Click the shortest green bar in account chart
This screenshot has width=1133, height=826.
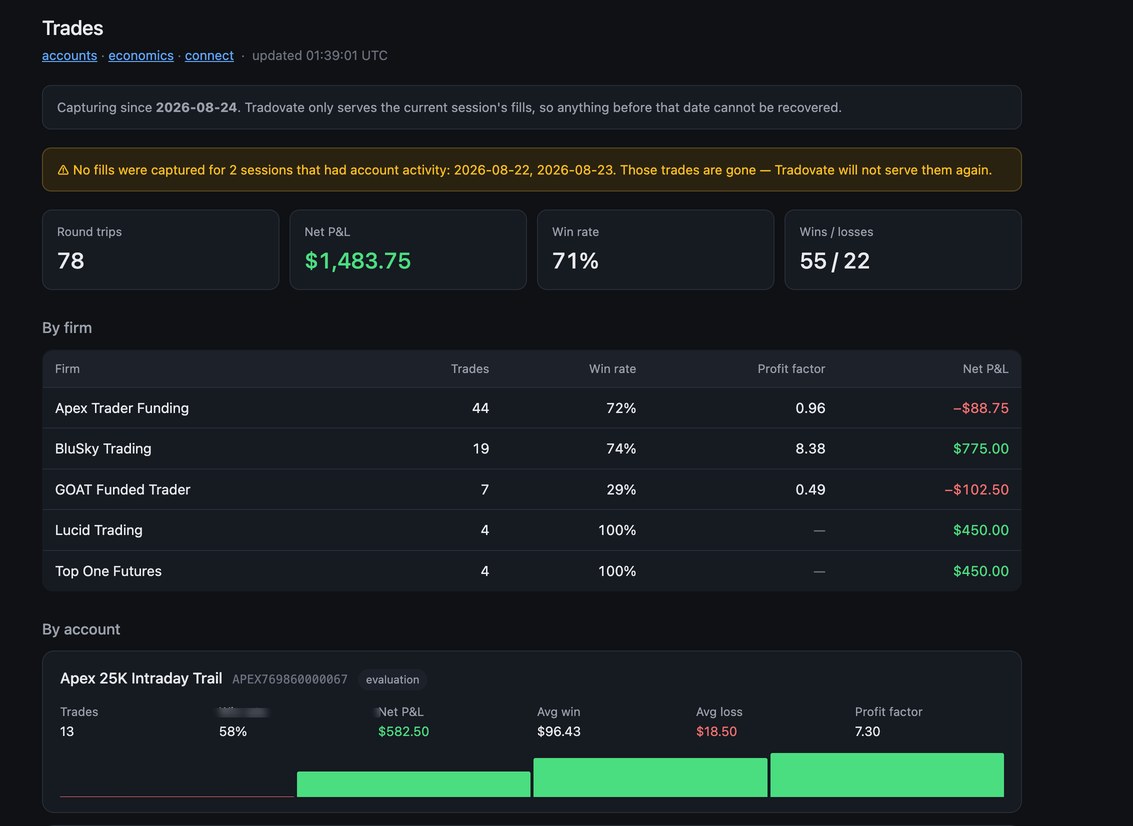413,784
